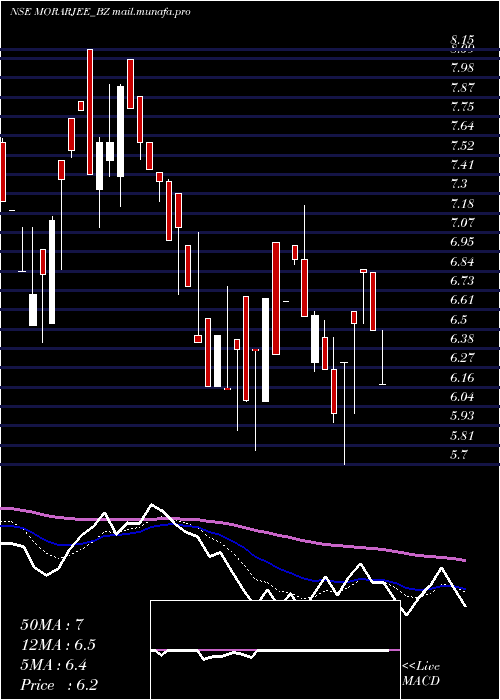Image resolution: width=500 pixels, height=700 pixels.
Task: Click the 6.38 price axis label
Action: 462,339
